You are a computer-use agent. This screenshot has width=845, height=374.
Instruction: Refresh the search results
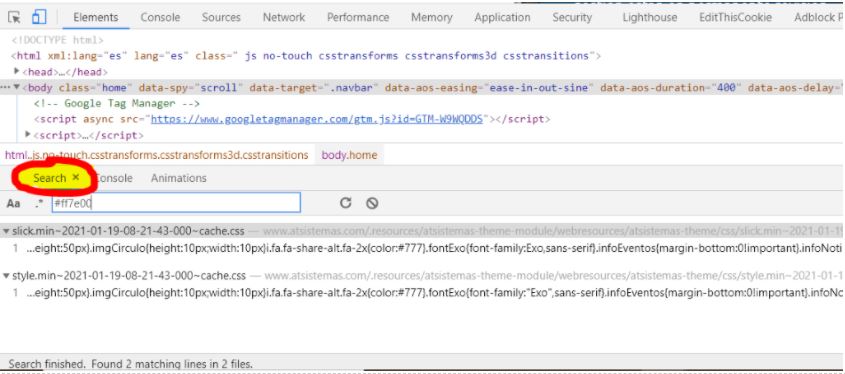[x=345, y=203]
